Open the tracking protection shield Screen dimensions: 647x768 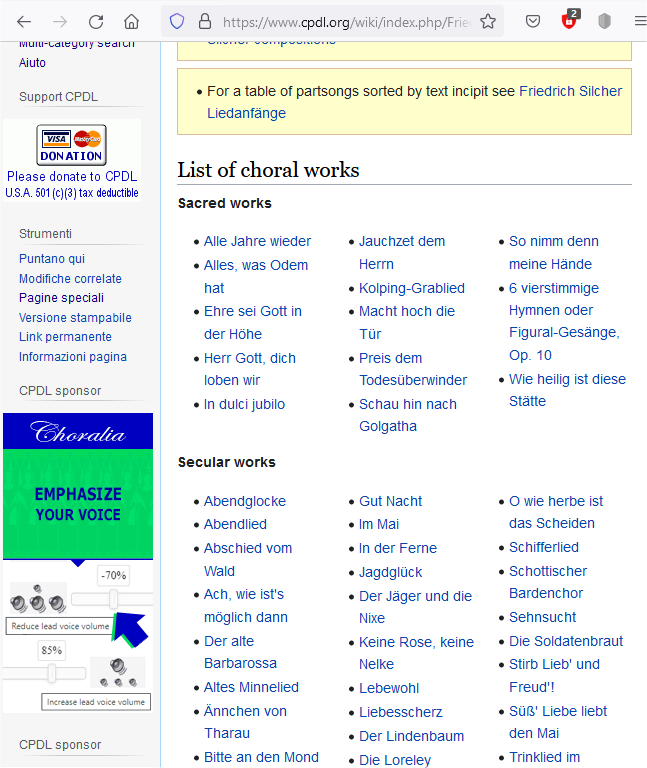(177, 21)
